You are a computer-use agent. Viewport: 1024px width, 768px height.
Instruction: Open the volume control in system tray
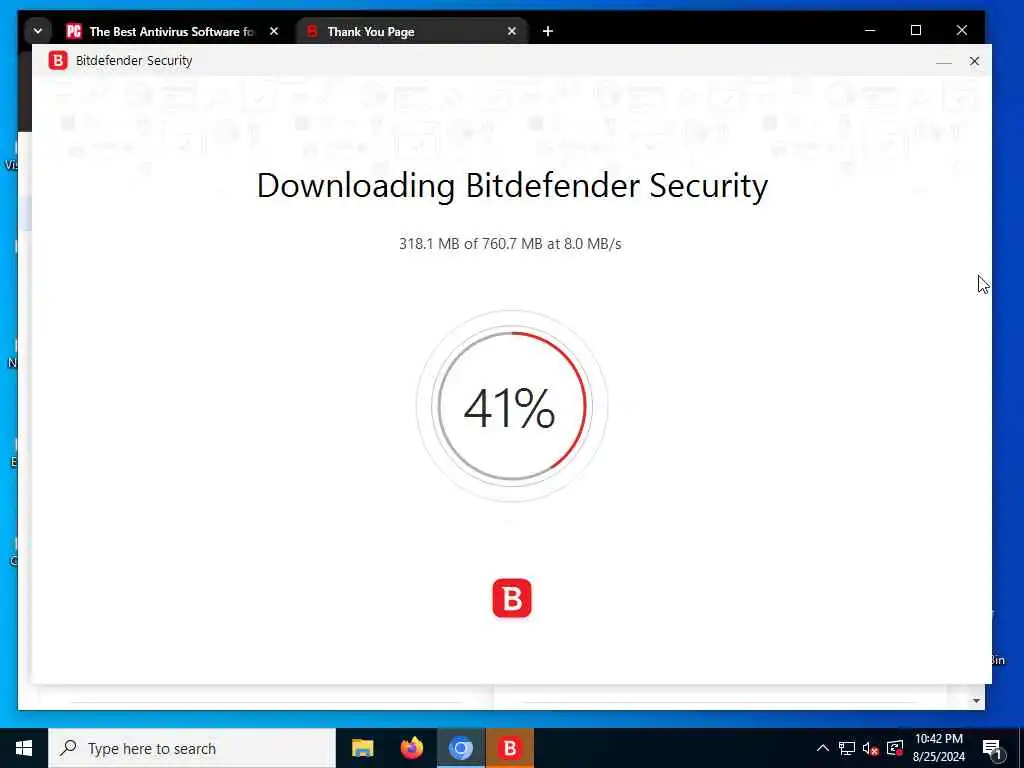click(x=870, y=748)
